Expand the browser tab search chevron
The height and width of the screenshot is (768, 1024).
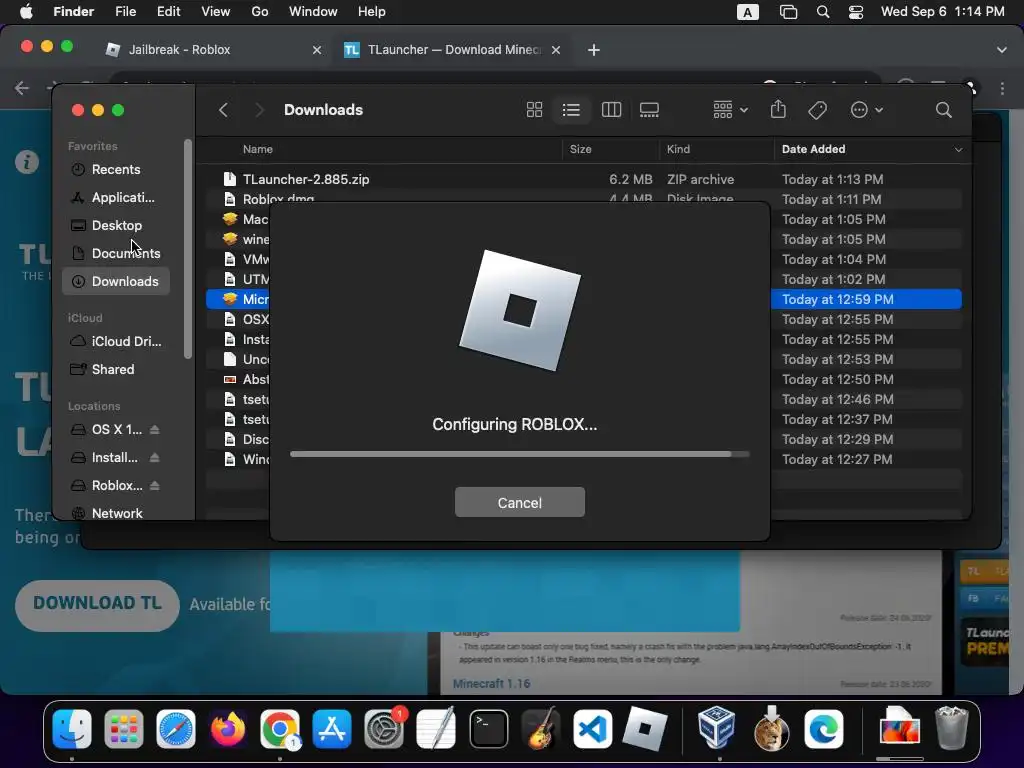click(x=1002, y=50)
